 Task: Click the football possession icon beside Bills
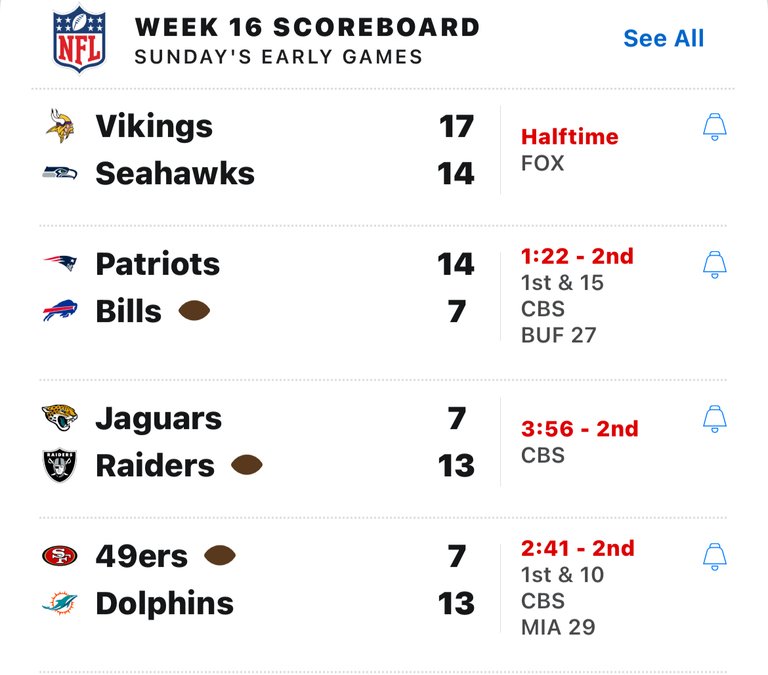194,311
